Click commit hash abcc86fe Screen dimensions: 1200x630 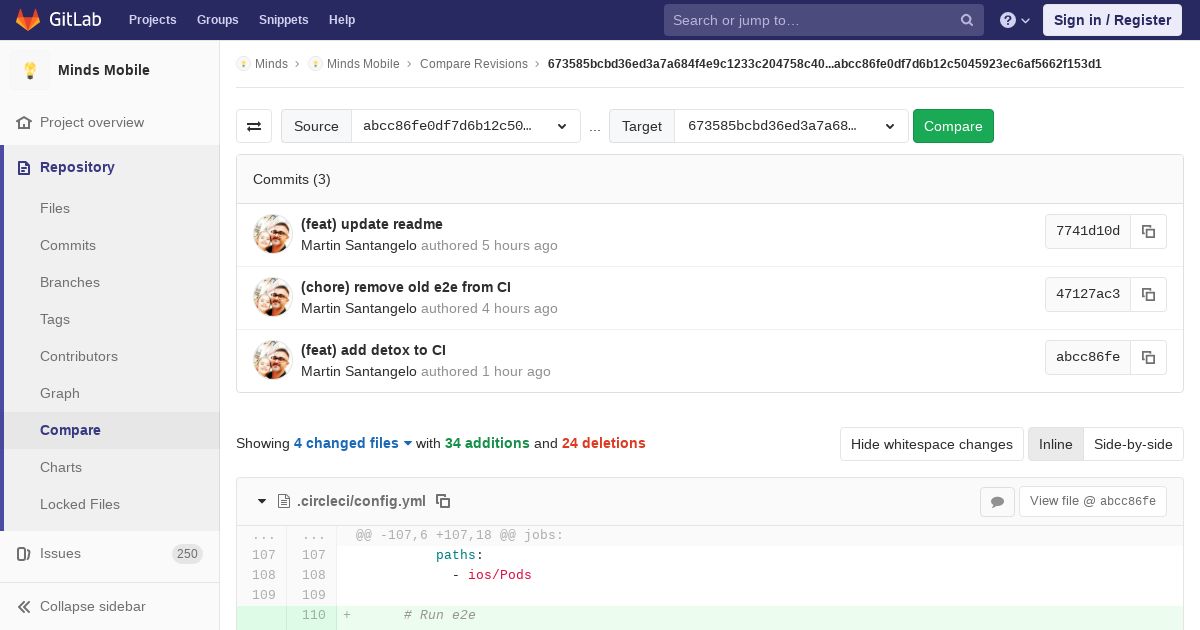point(1088,357)
